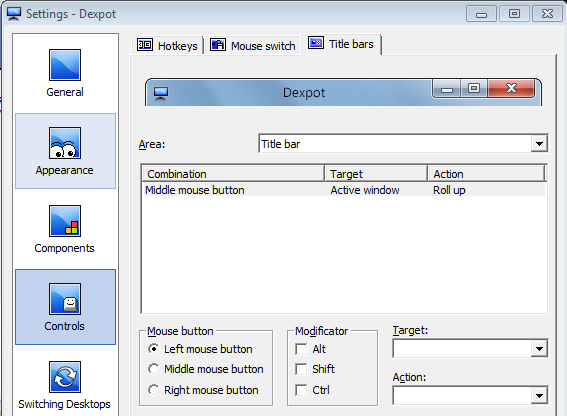The image size is (567, 416).
Task: Click the General category label
Action: 65,92
